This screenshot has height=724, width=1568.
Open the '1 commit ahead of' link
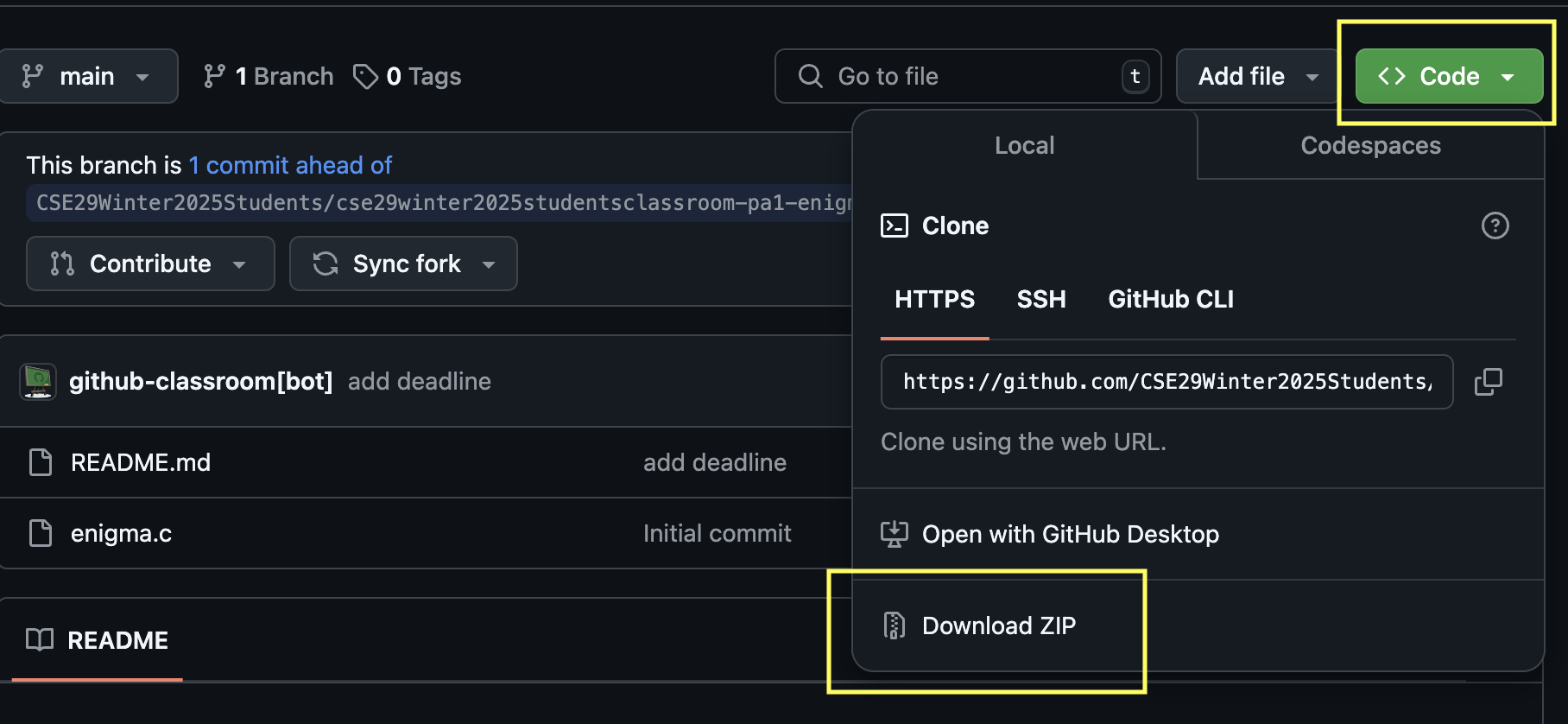(290, 165)
